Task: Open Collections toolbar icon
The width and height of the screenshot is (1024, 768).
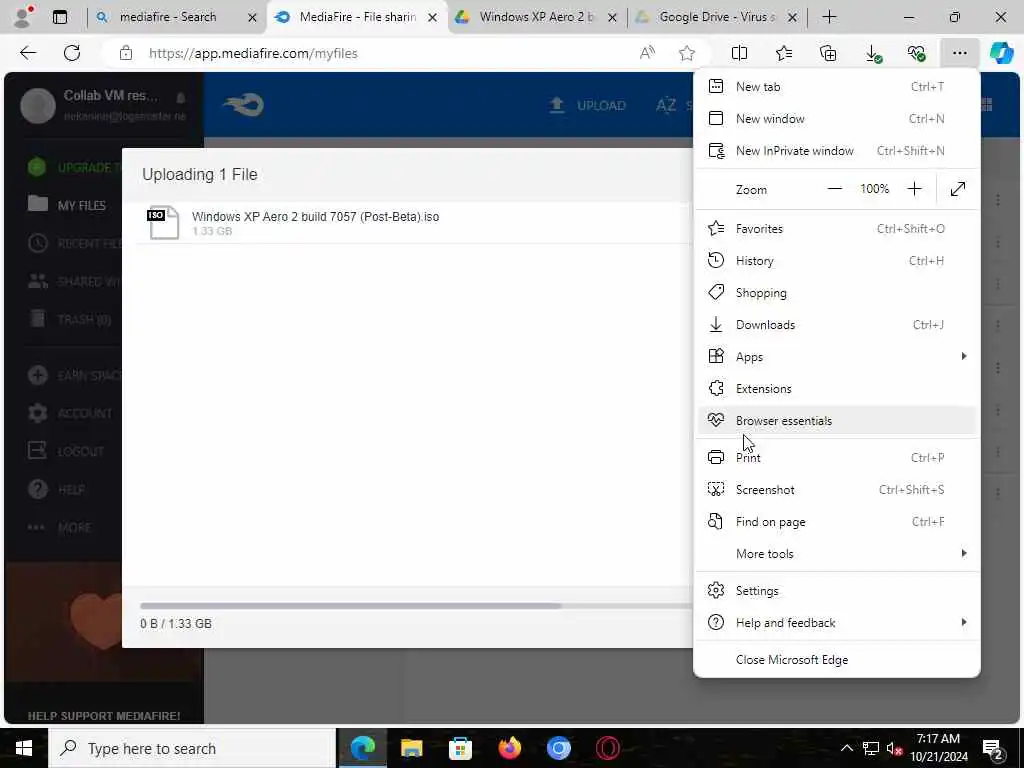Action: point(828,54)
